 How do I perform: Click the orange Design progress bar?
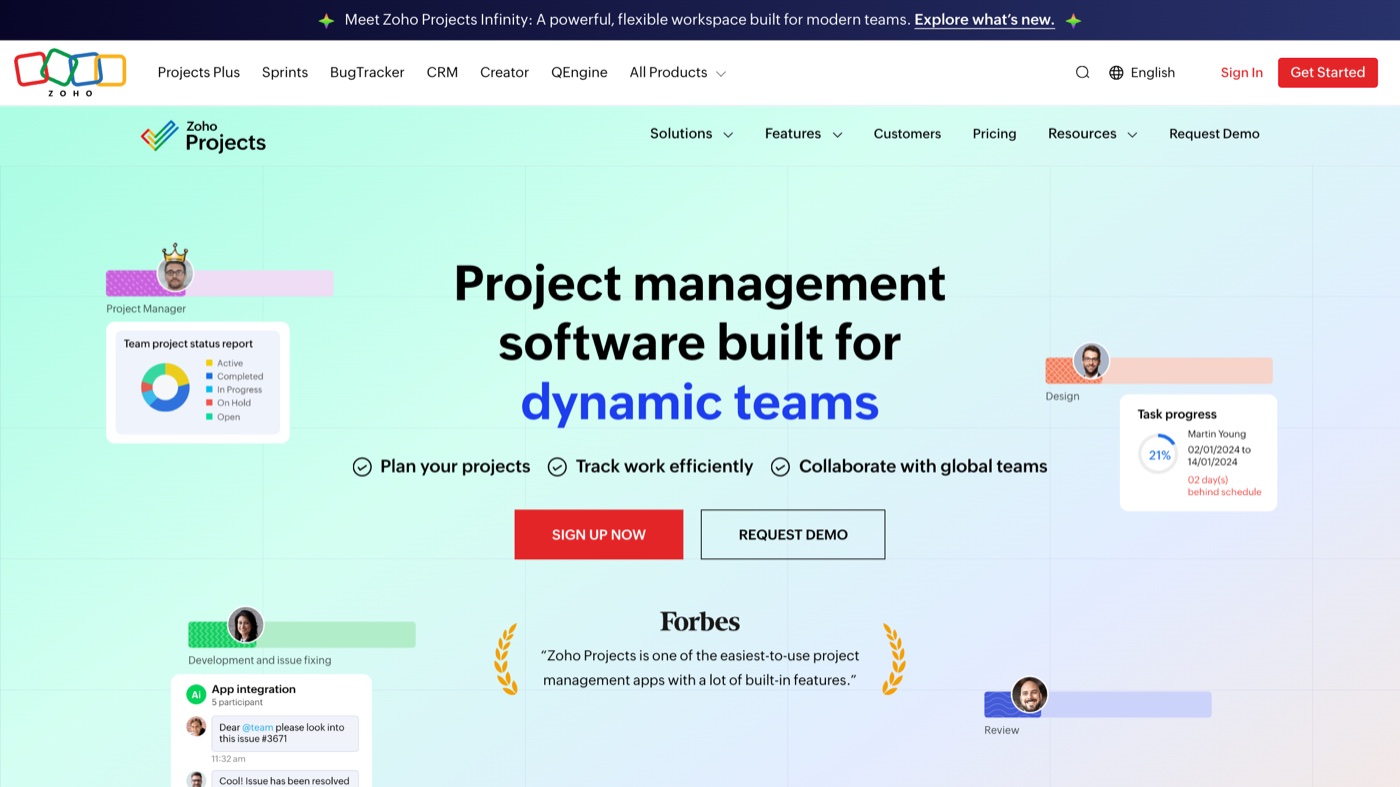click(x=1159, y=370)
